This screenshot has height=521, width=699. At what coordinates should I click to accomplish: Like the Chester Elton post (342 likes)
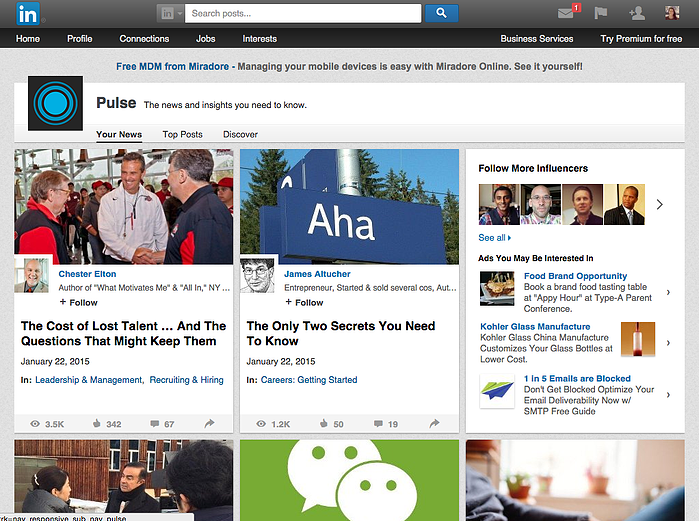[96, 423]
